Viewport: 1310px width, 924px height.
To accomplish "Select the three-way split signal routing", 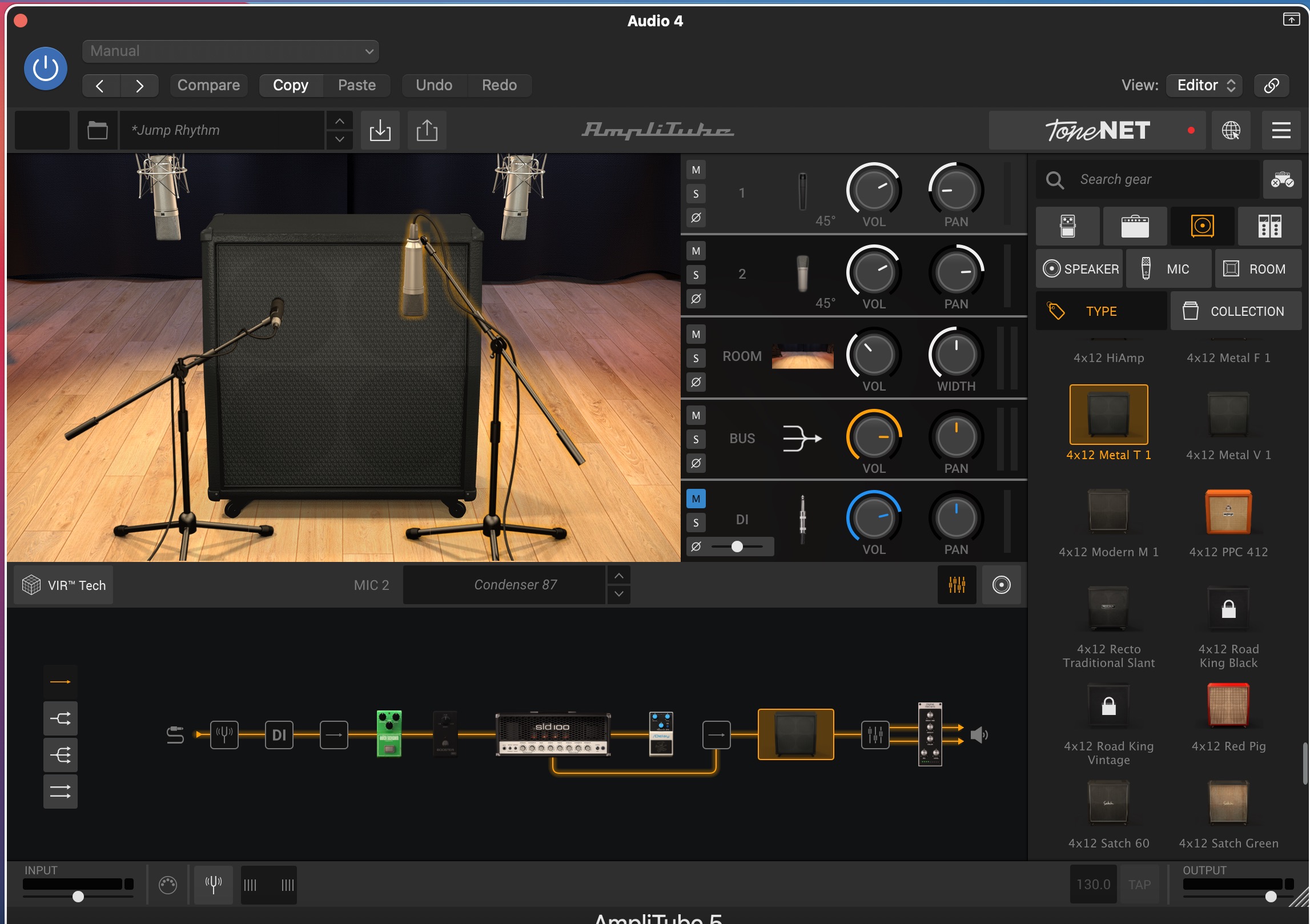I will point(61,755).
